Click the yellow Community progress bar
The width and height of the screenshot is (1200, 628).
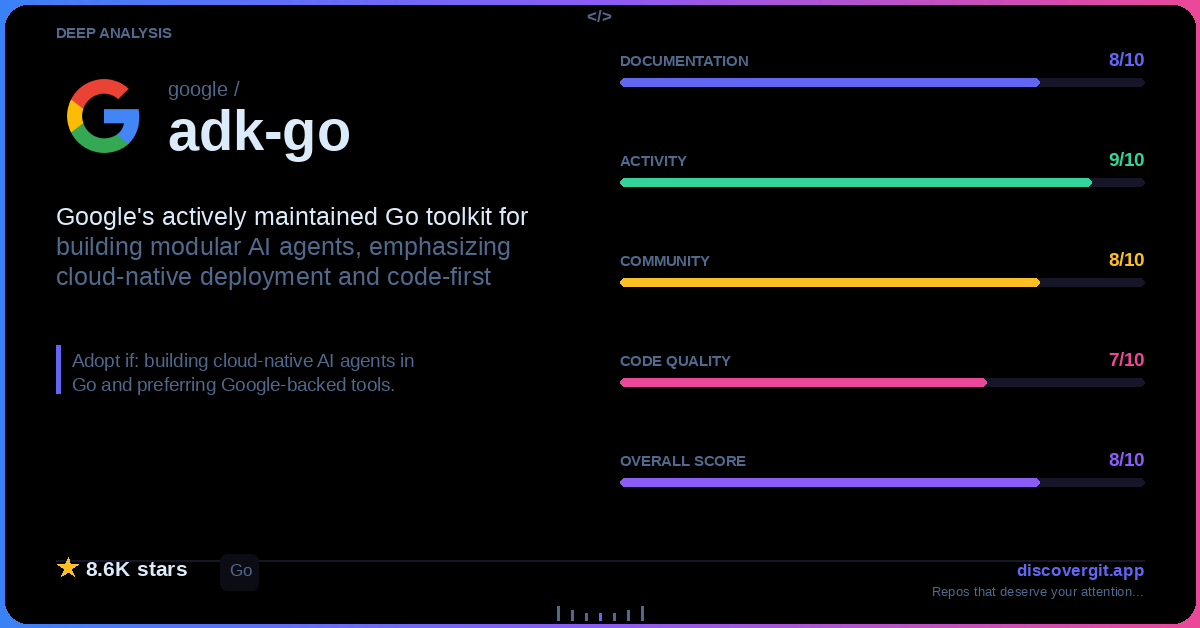(x=882, y=282)
